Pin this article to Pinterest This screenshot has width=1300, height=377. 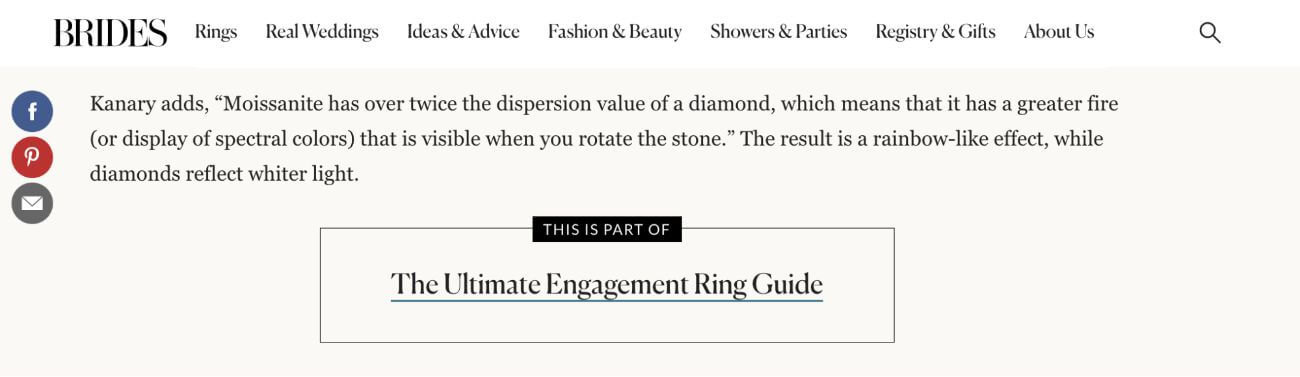coord(32,157)
